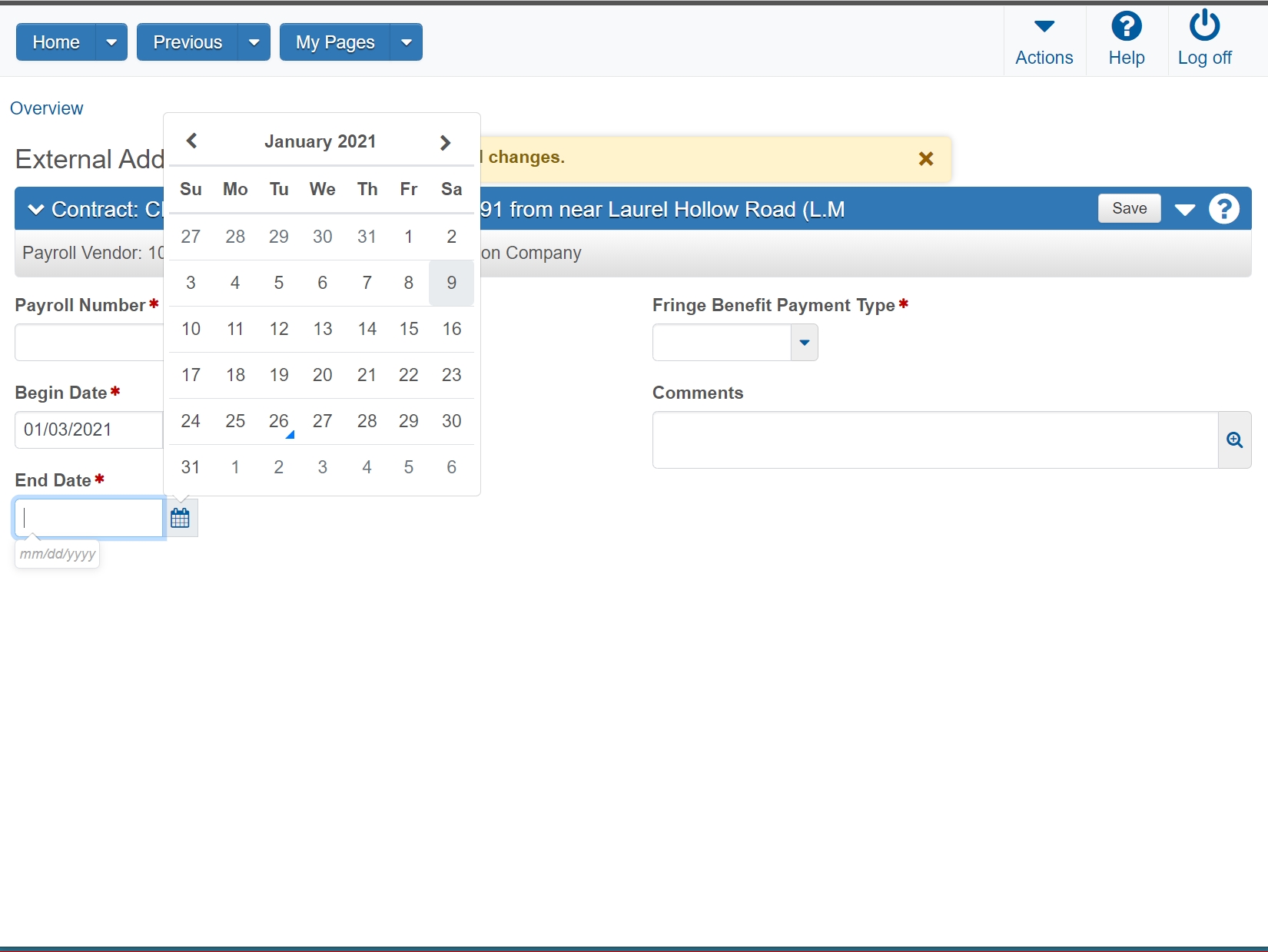Viewport: 1268px width, 952px height.
Task: Click the Payroll Number field
Action: pos(88,343)
